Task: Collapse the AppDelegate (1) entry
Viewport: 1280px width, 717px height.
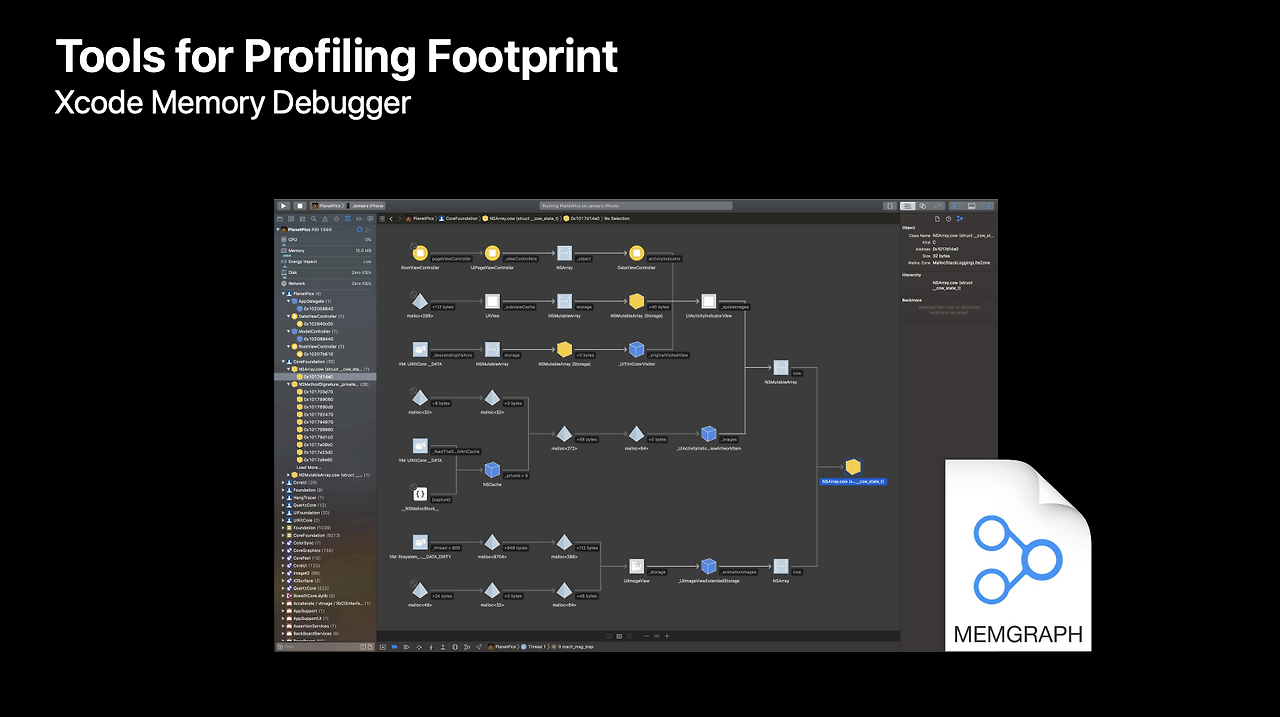Action: click(x=288, y=301)
